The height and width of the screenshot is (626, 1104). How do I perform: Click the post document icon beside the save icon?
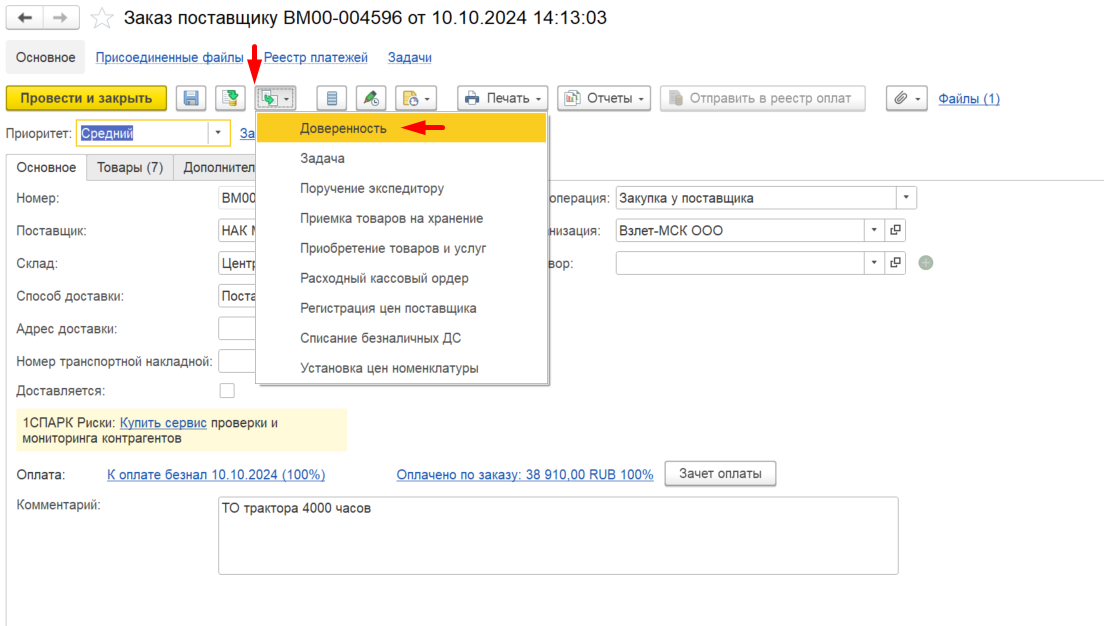pos(230,98)
